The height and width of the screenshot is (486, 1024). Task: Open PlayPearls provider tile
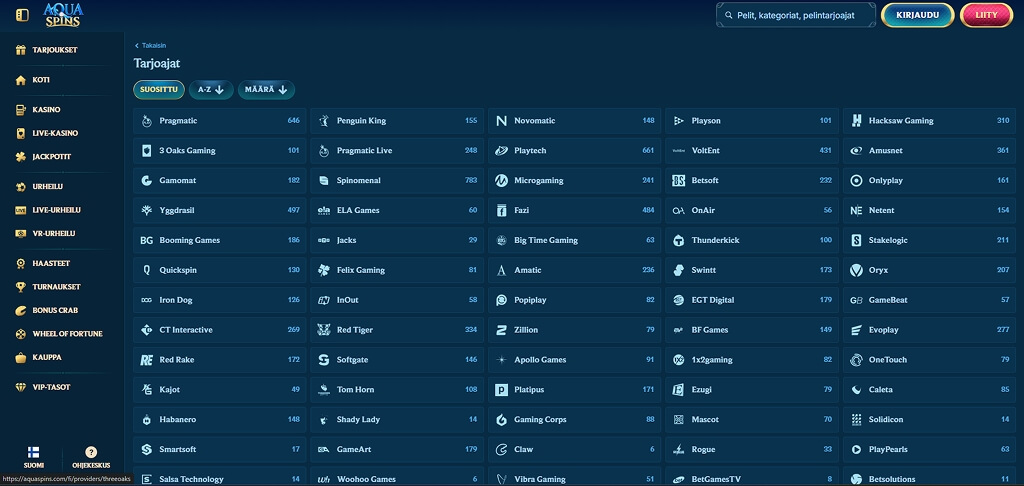coord(929,449)
